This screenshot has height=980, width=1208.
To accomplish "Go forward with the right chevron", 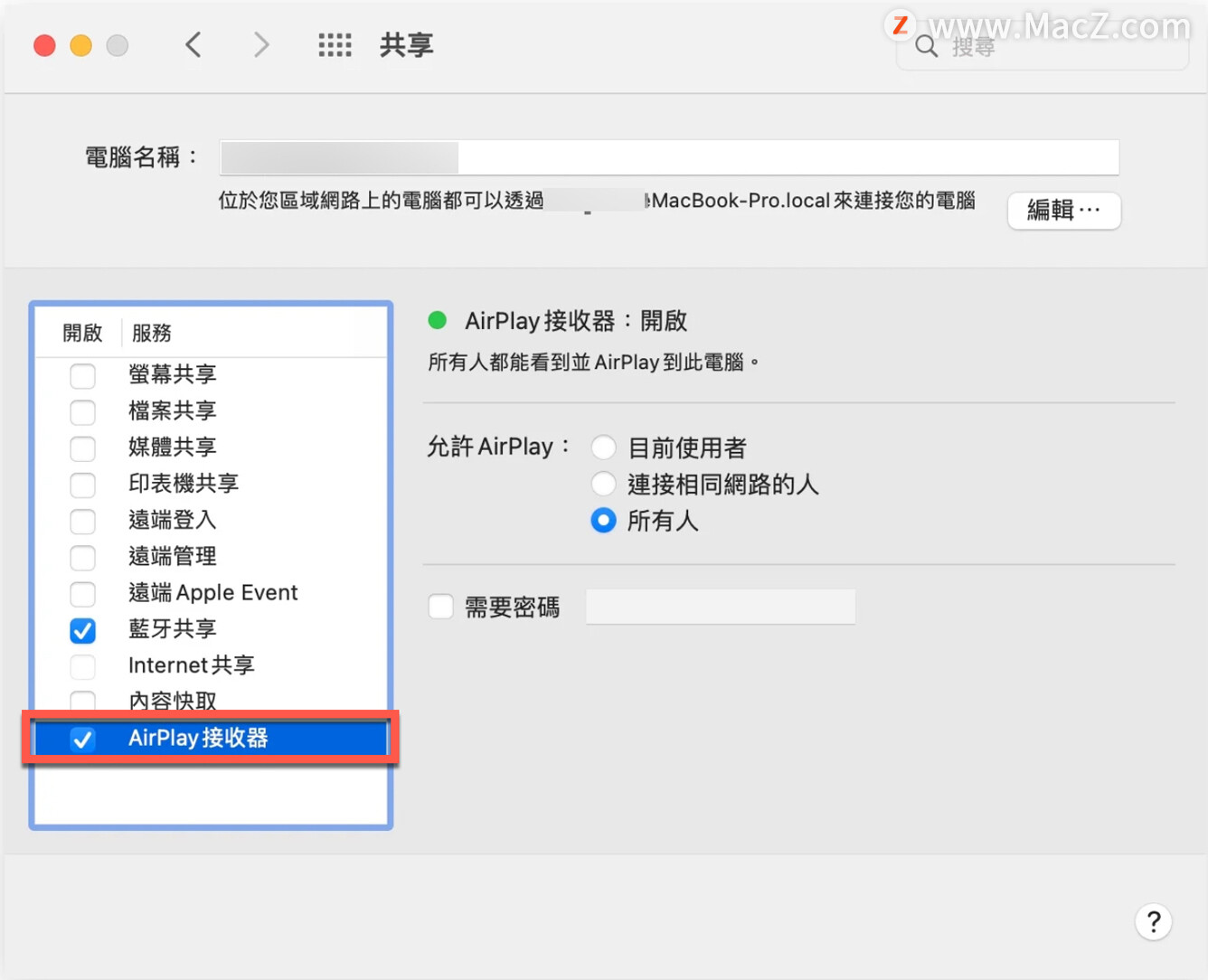I will click(261, 44).
